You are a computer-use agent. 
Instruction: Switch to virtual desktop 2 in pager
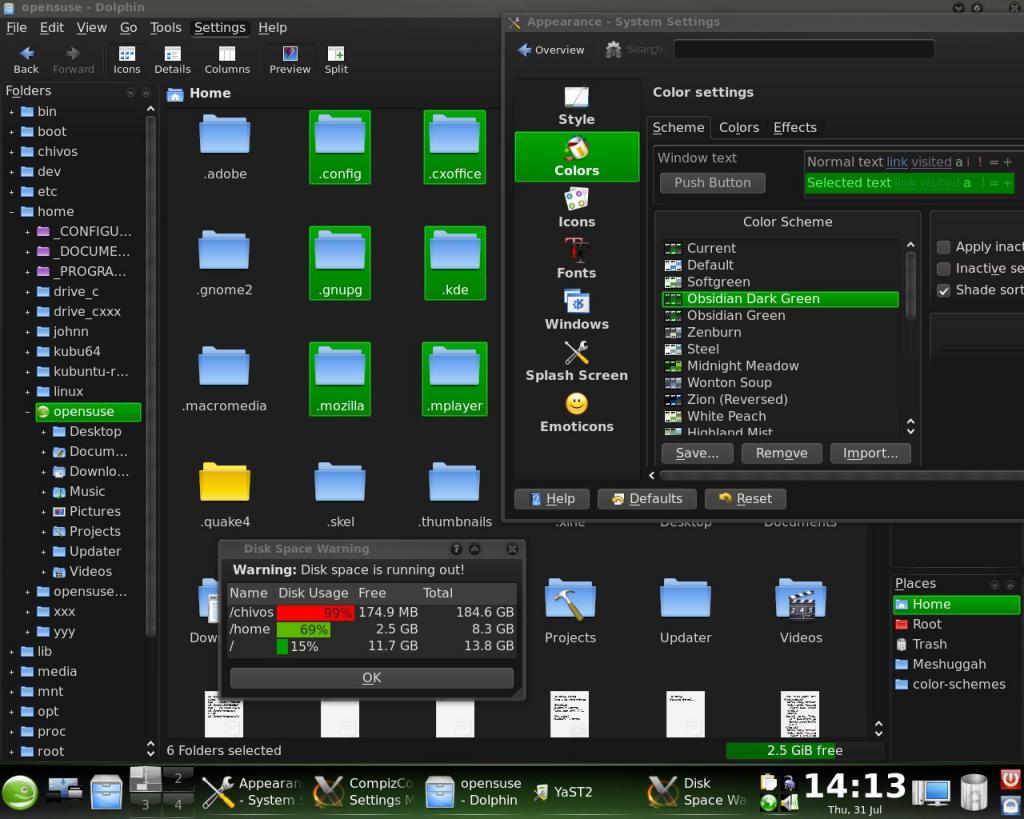pos(178,778)
